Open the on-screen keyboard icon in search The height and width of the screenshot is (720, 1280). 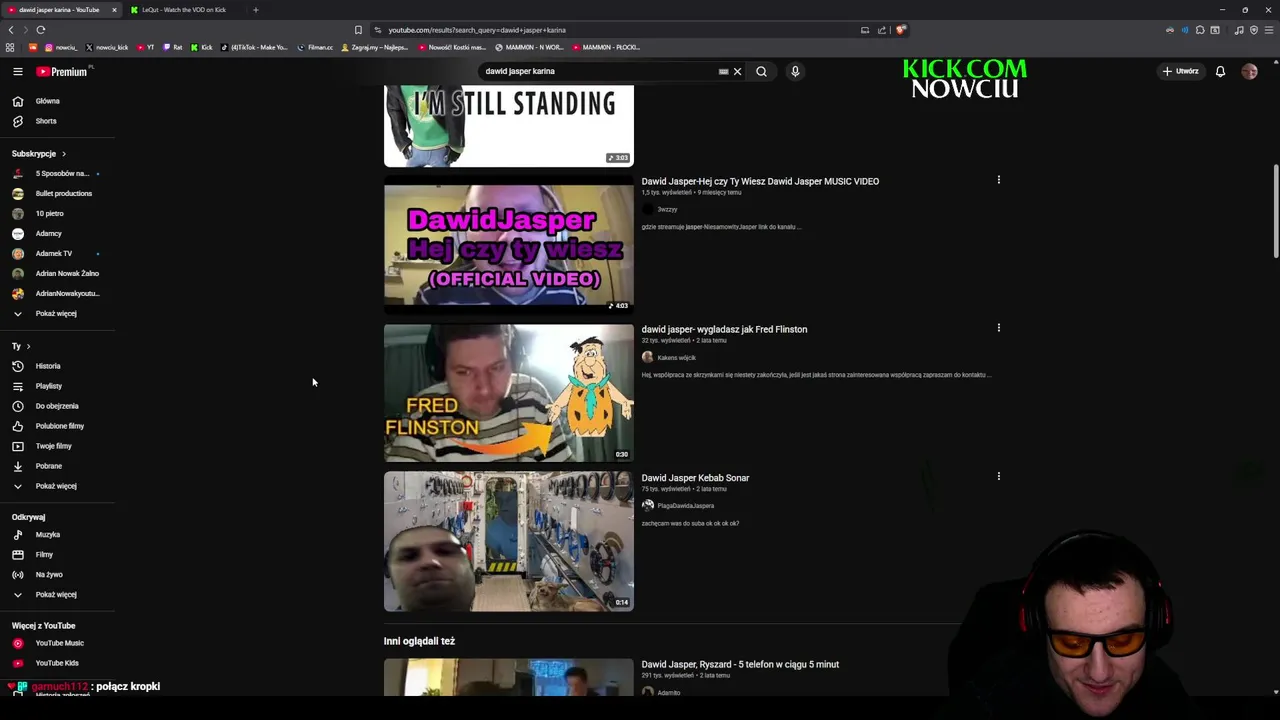coord(723,72)
